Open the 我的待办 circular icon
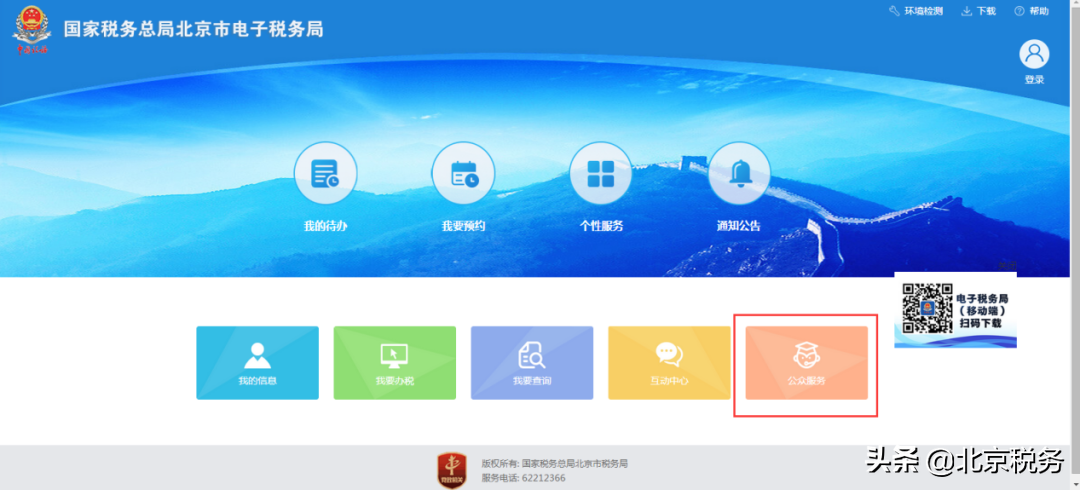Screen dimensions: 1080x490 point(325,173)
